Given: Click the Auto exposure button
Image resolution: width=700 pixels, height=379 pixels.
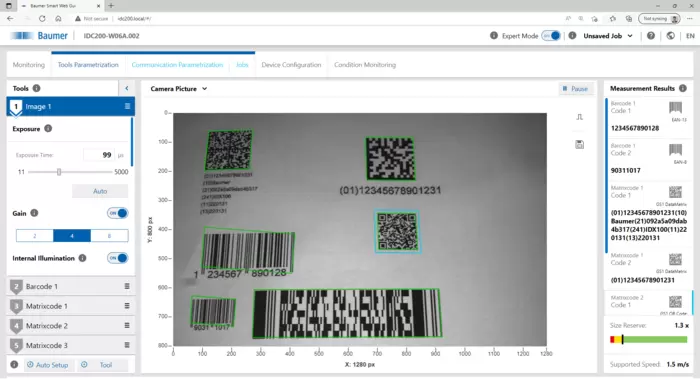Looking at the screenshot, I should click(100, 191).
